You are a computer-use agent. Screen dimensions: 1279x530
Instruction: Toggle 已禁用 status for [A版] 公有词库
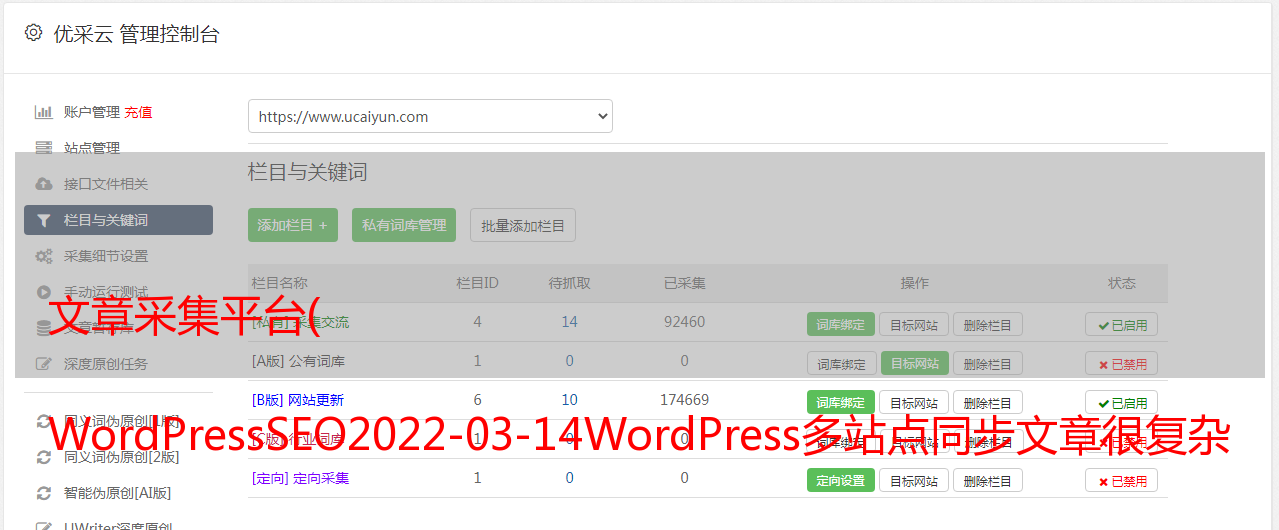pyautogui.click(x=1122, y=363)
